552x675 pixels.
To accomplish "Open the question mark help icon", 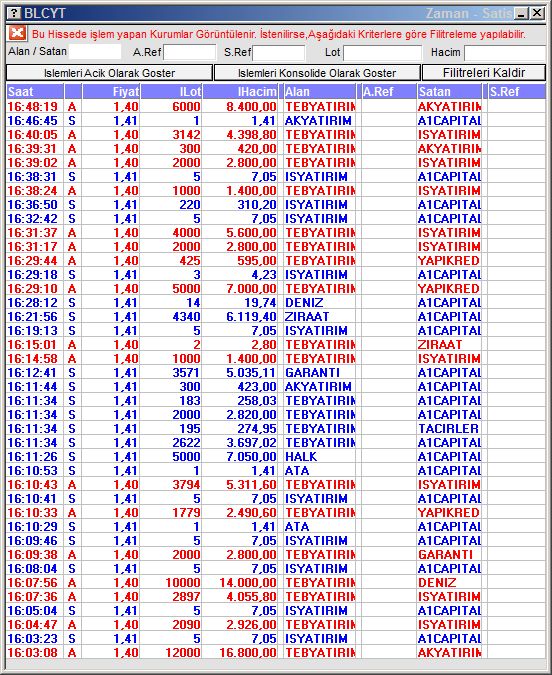I will point(14,13).
